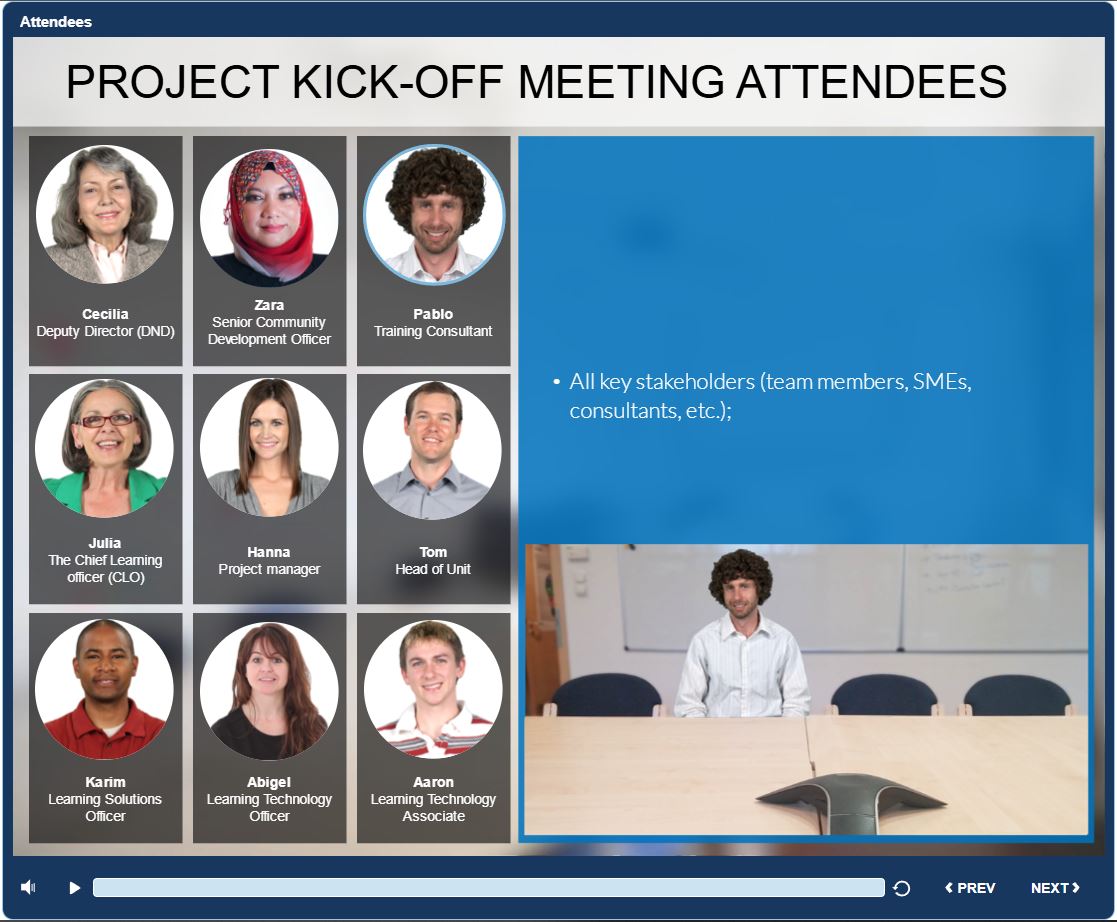Choose Hanna the Project manager's portrait

point(269,448)
